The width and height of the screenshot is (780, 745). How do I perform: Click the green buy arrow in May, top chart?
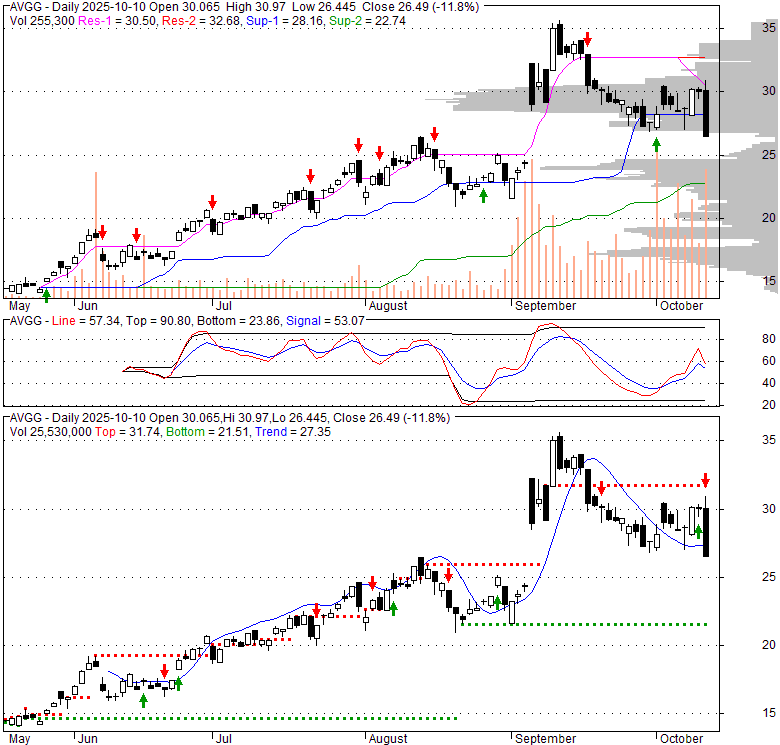pyautogui.click(x=46, y=295)
